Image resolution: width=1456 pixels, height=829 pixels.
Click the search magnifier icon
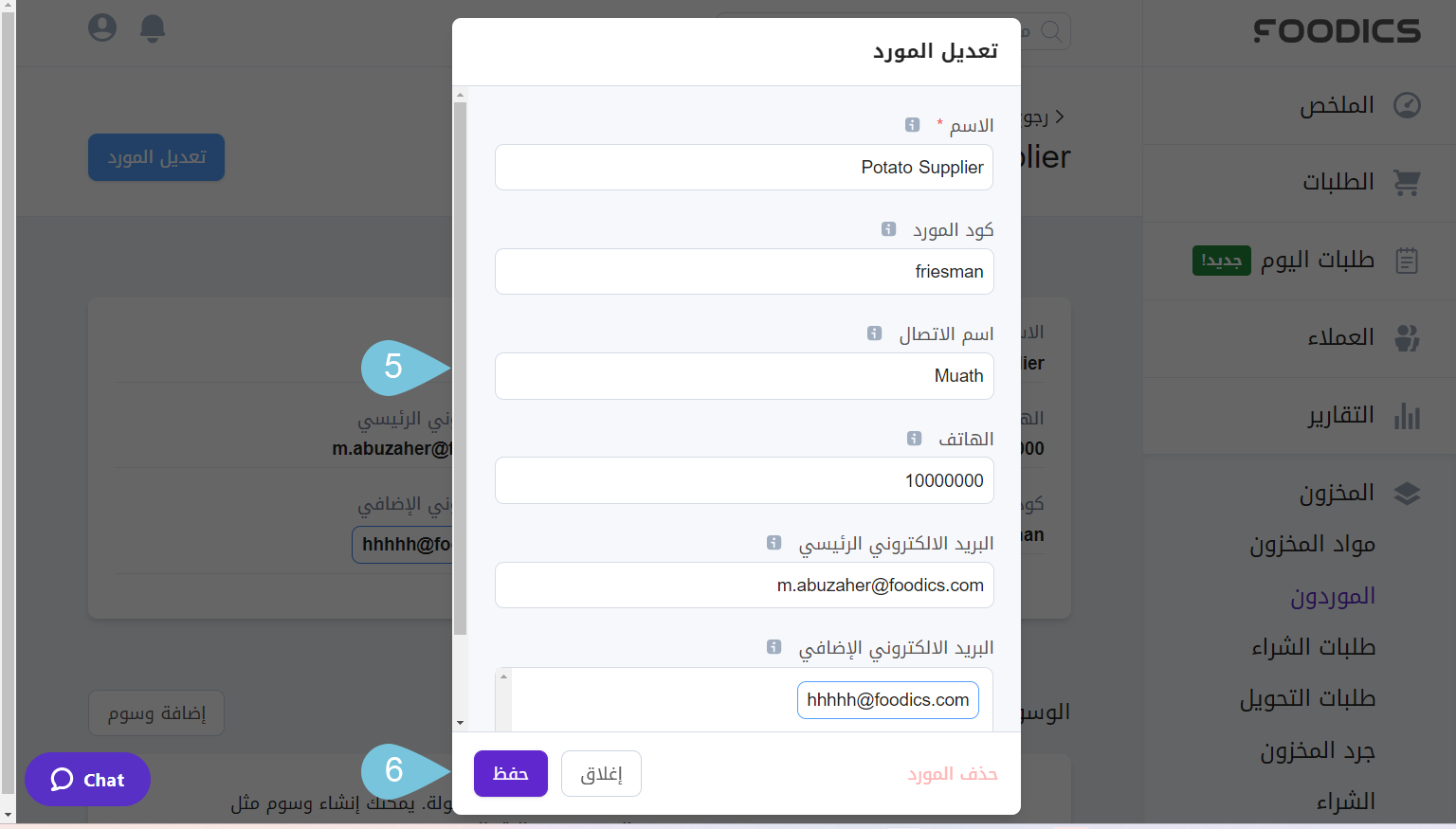[x=1052, y=31]
